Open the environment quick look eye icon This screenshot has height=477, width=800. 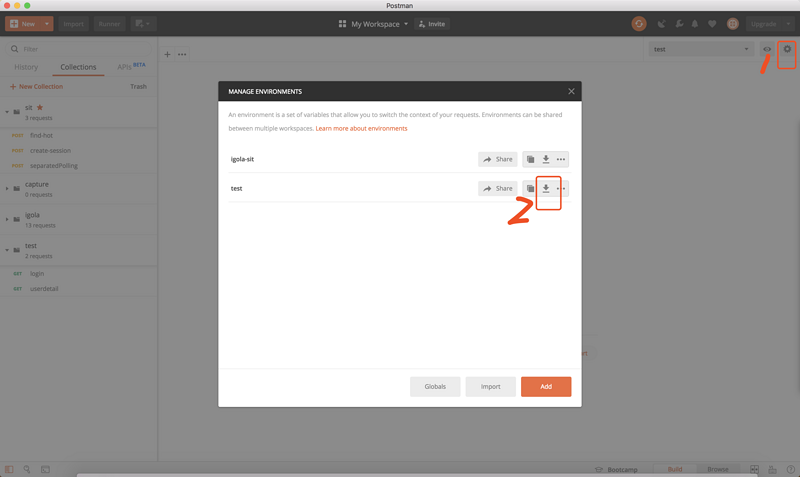coord(767,49)
